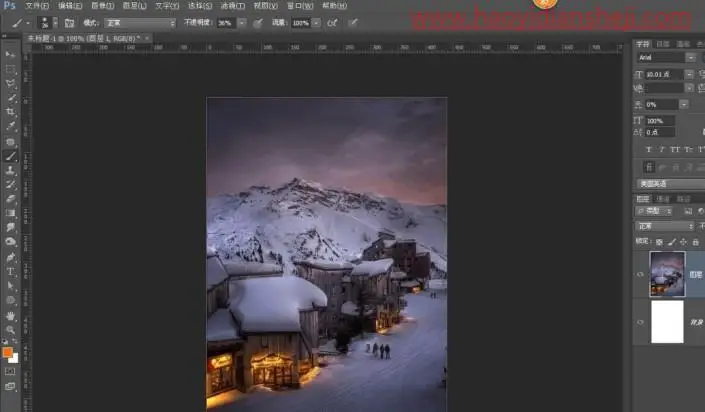Change screen mode at toolbox bottom
This screenshot has height=412, width=705.
click(10, 386)
